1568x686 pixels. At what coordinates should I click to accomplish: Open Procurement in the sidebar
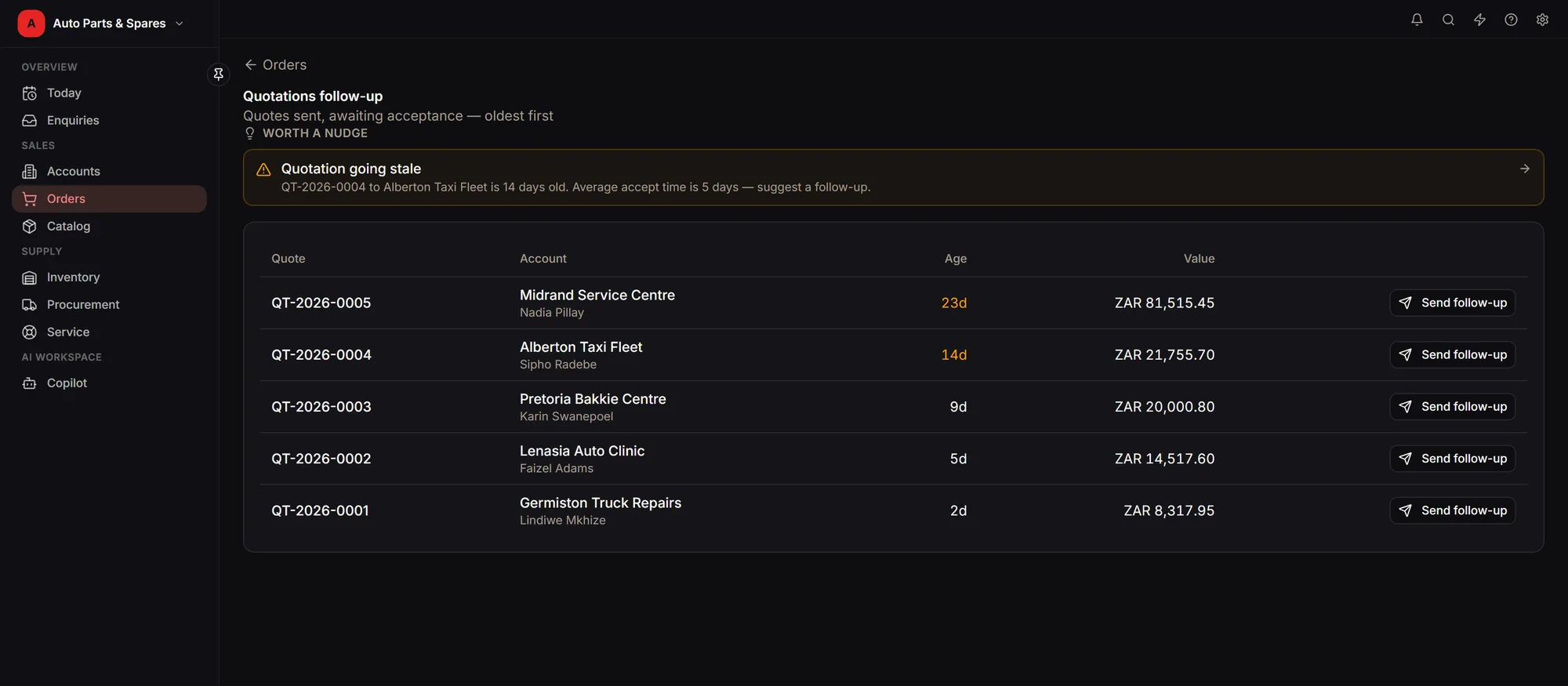pyautogui.click(x=109, y=304)
